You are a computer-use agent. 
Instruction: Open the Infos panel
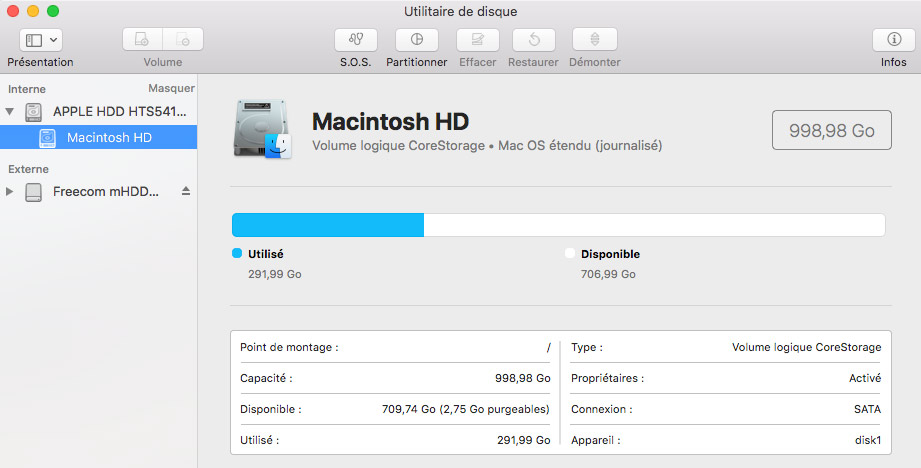click(x=893, y=39)
